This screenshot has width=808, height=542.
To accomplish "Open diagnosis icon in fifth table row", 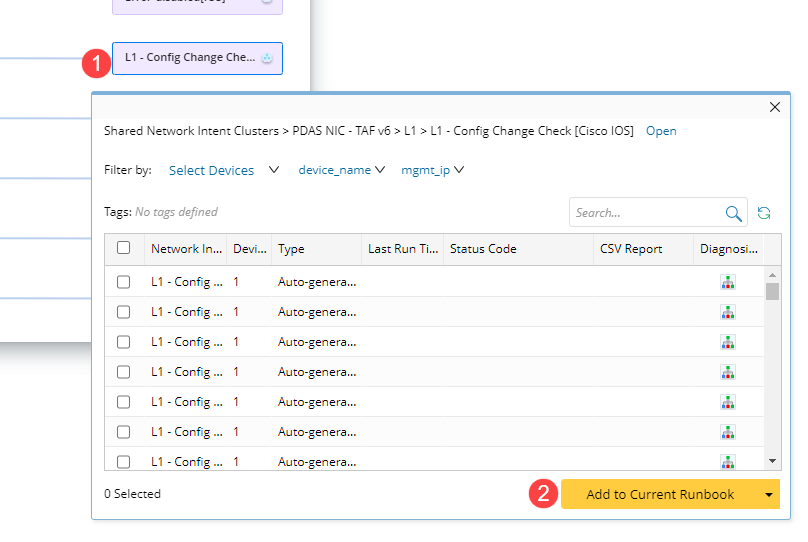I will click(x=727, y=402).
